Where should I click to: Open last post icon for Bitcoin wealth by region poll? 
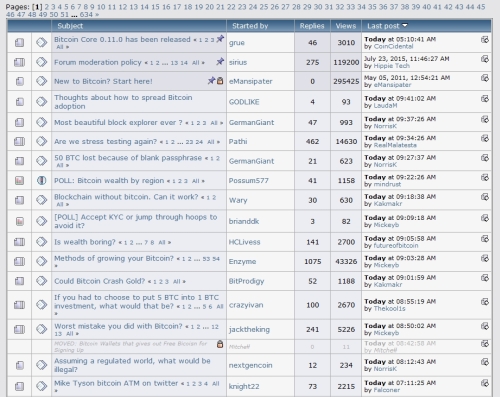(x=485, y=177)
